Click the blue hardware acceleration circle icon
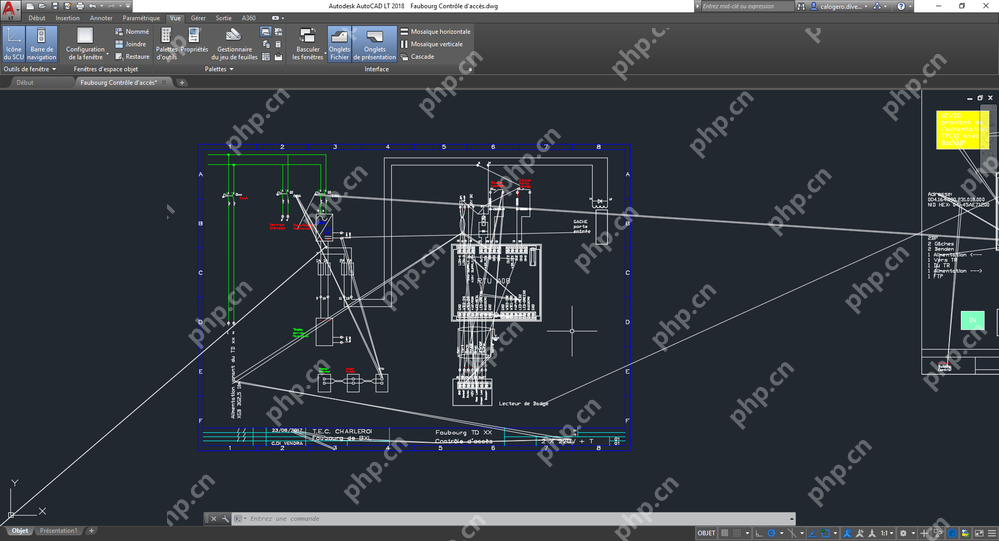Image resolution: width=999 pixels, height=541 pixels. (x=952, y=533)
